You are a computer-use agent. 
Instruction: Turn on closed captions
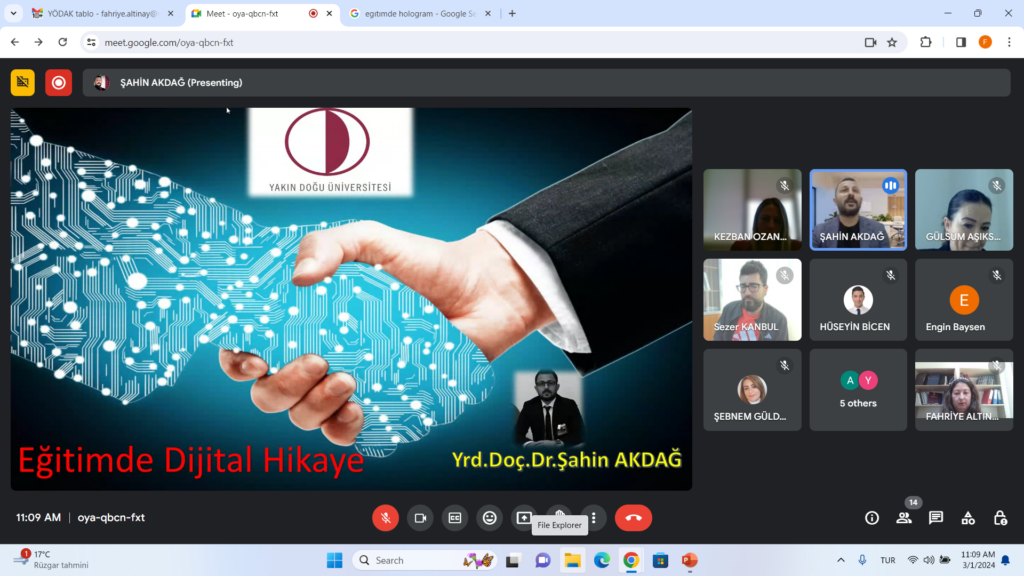pos(455,518)
